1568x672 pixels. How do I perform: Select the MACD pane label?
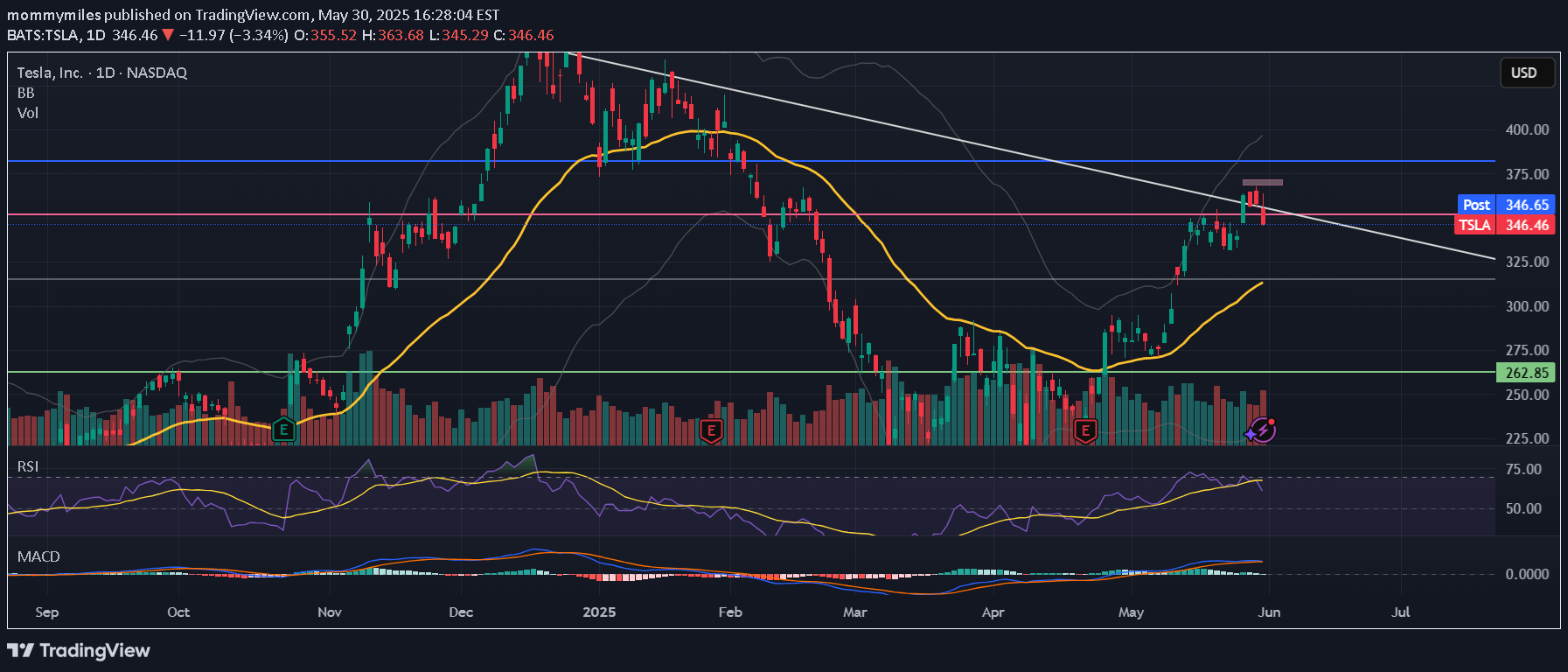[x=38, y=556]
